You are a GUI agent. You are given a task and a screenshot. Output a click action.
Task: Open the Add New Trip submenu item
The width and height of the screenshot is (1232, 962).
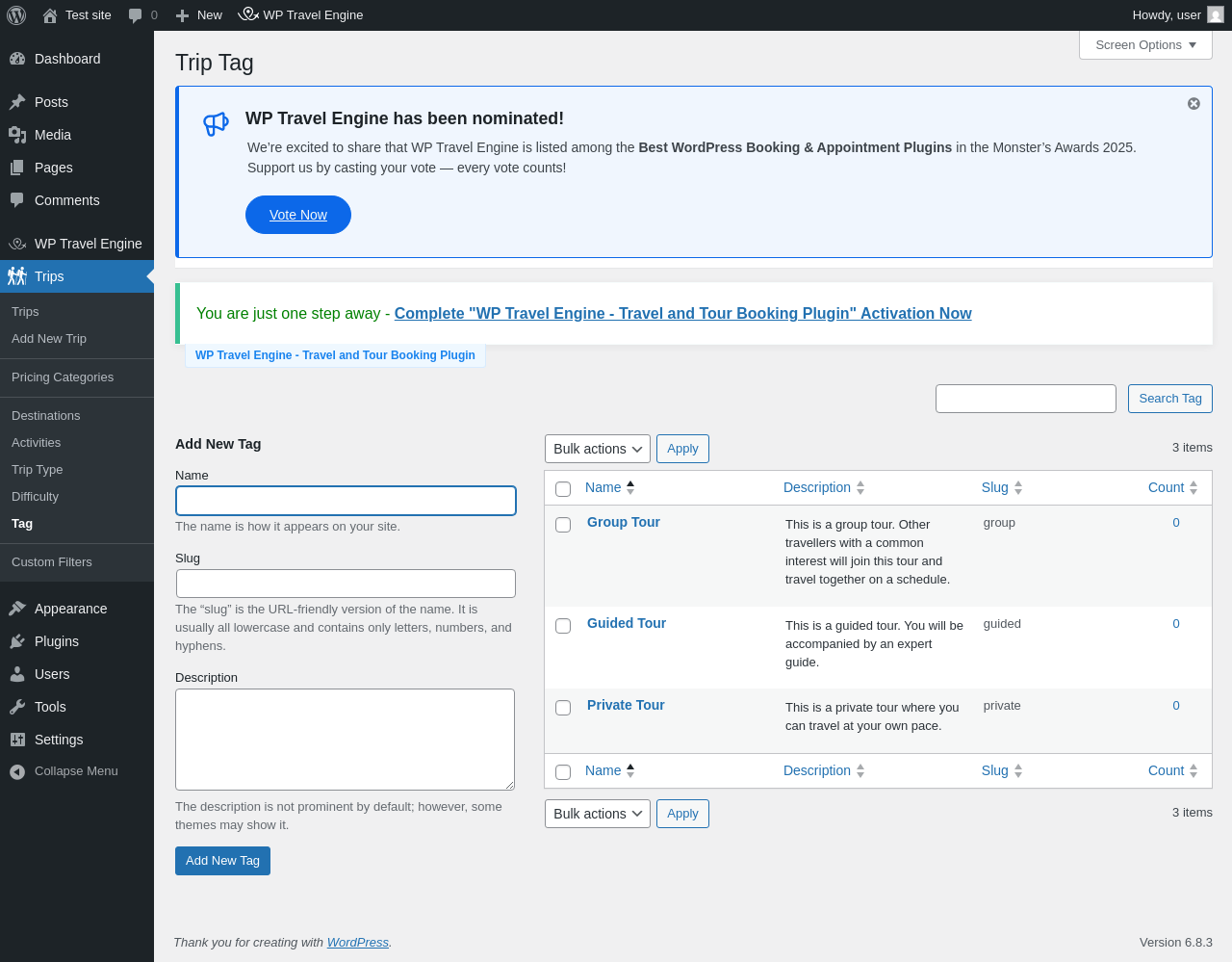(x=49, y=339)
